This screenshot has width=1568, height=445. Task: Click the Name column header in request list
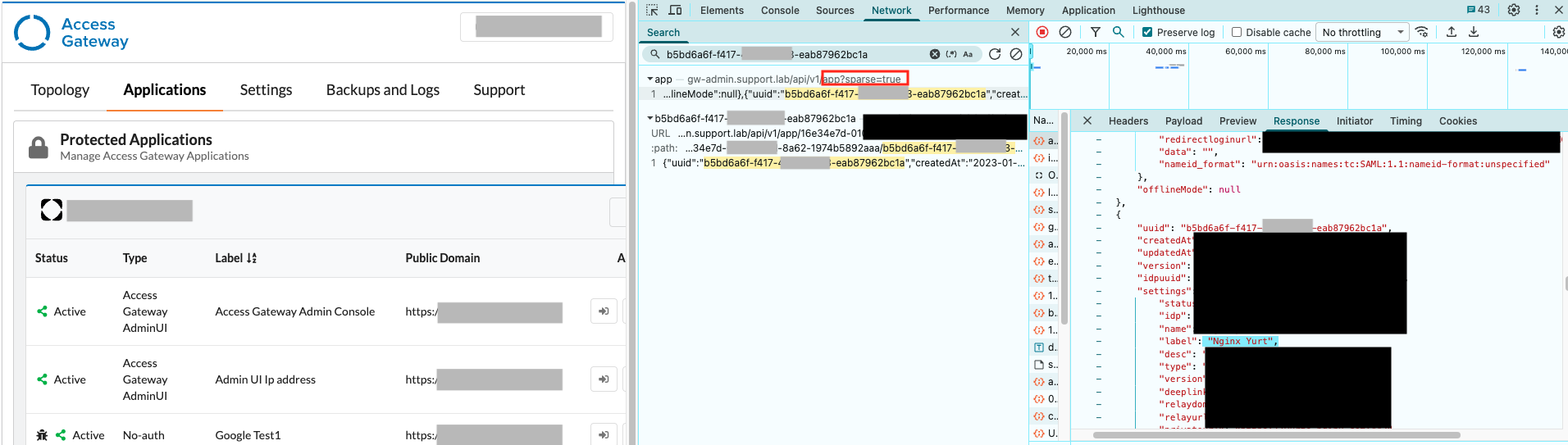coord(1043,120)
